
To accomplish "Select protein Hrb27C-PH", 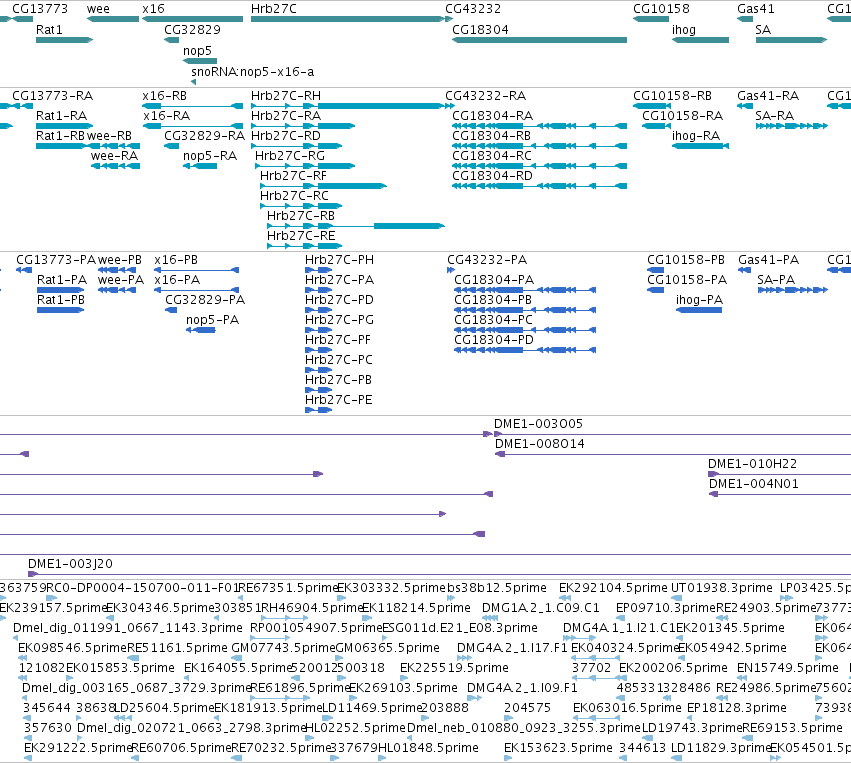I will 339,260.
